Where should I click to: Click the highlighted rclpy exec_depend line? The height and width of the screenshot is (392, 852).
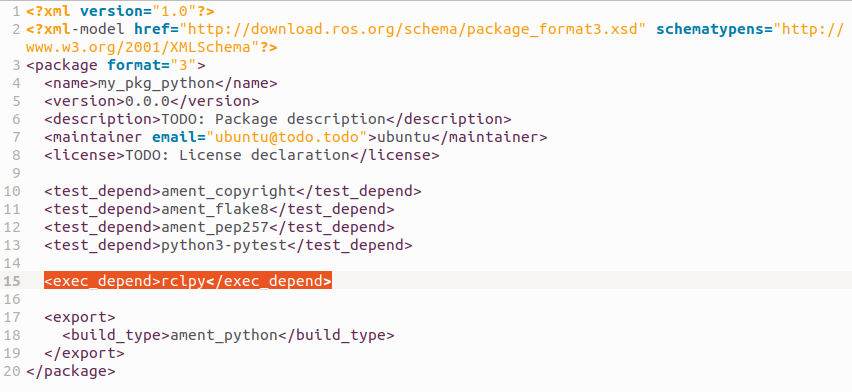[x=188, y=281]
